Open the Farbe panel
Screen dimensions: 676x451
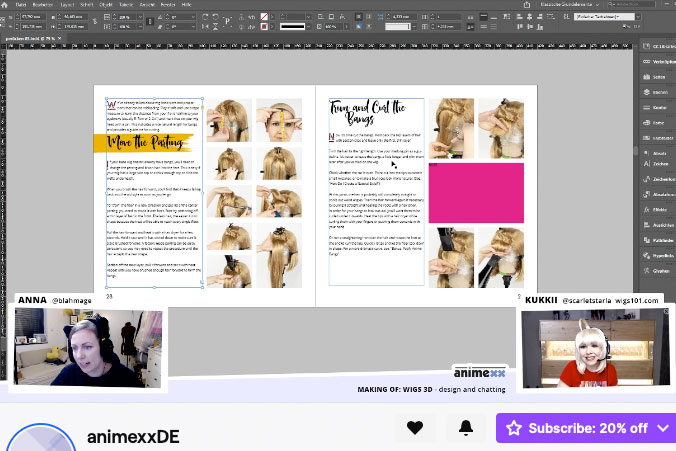[654, 122]
